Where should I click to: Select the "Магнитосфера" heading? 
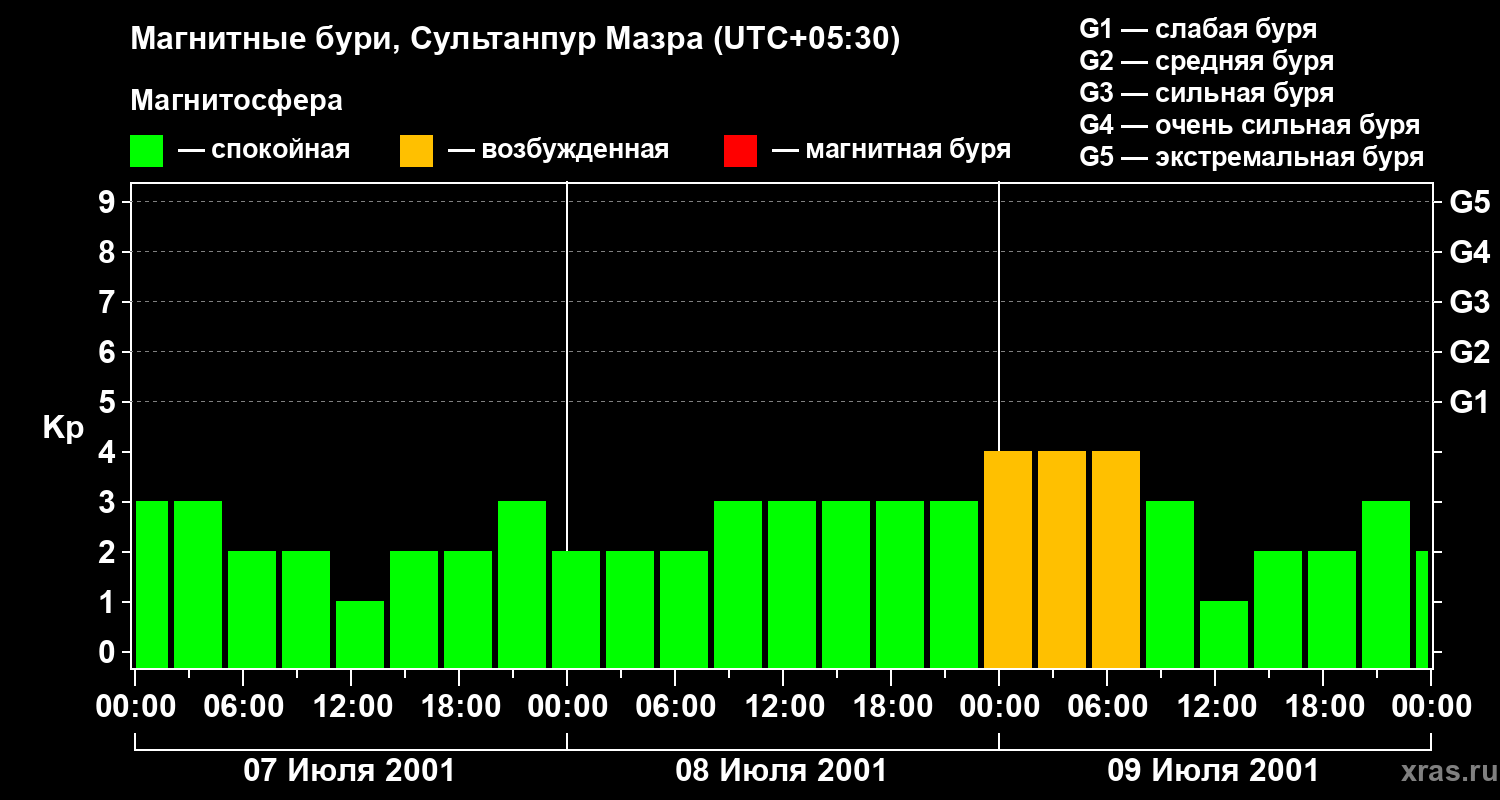click(237, 101)
